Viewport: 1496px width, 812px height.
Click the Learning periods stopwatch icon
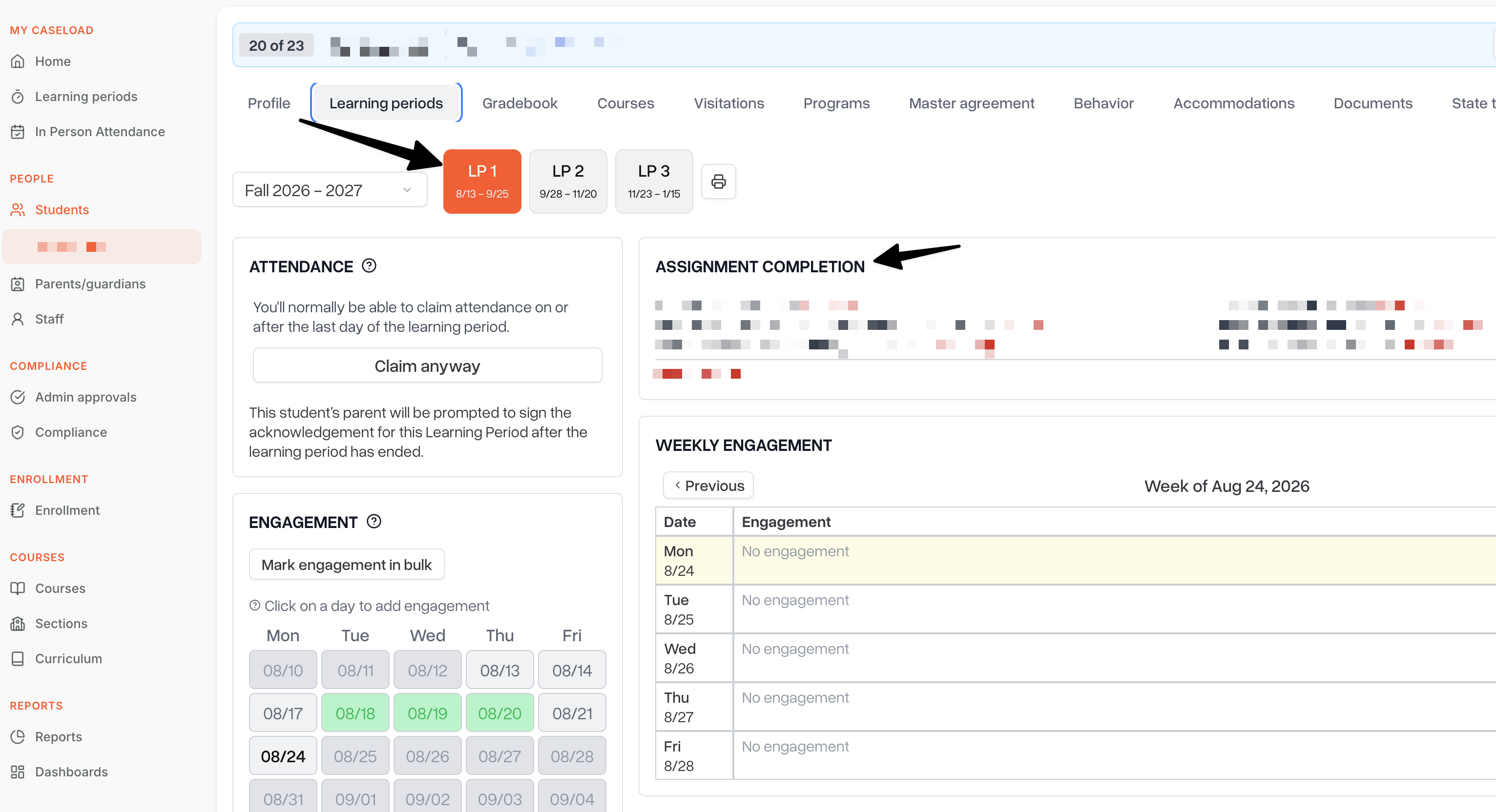tap(18, 96)
